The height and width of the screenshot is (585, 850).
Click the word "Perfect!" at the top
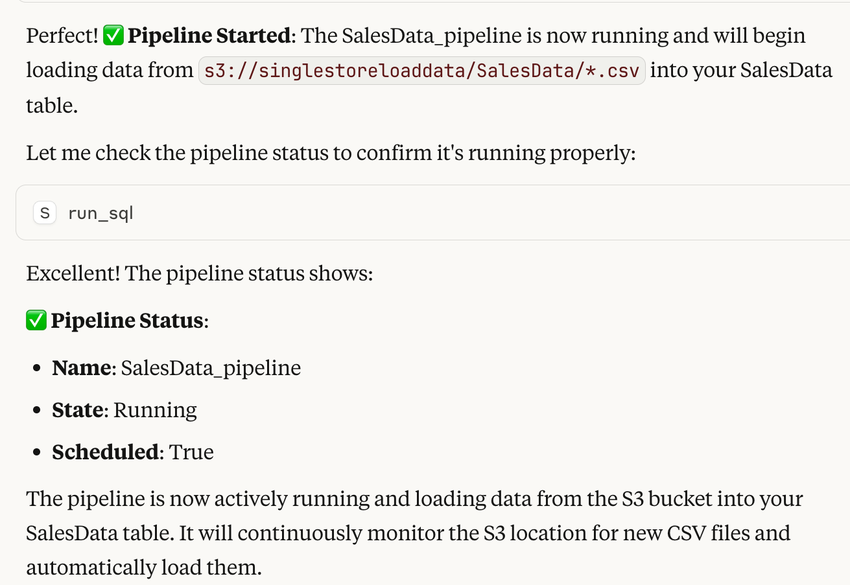point(62,36)
